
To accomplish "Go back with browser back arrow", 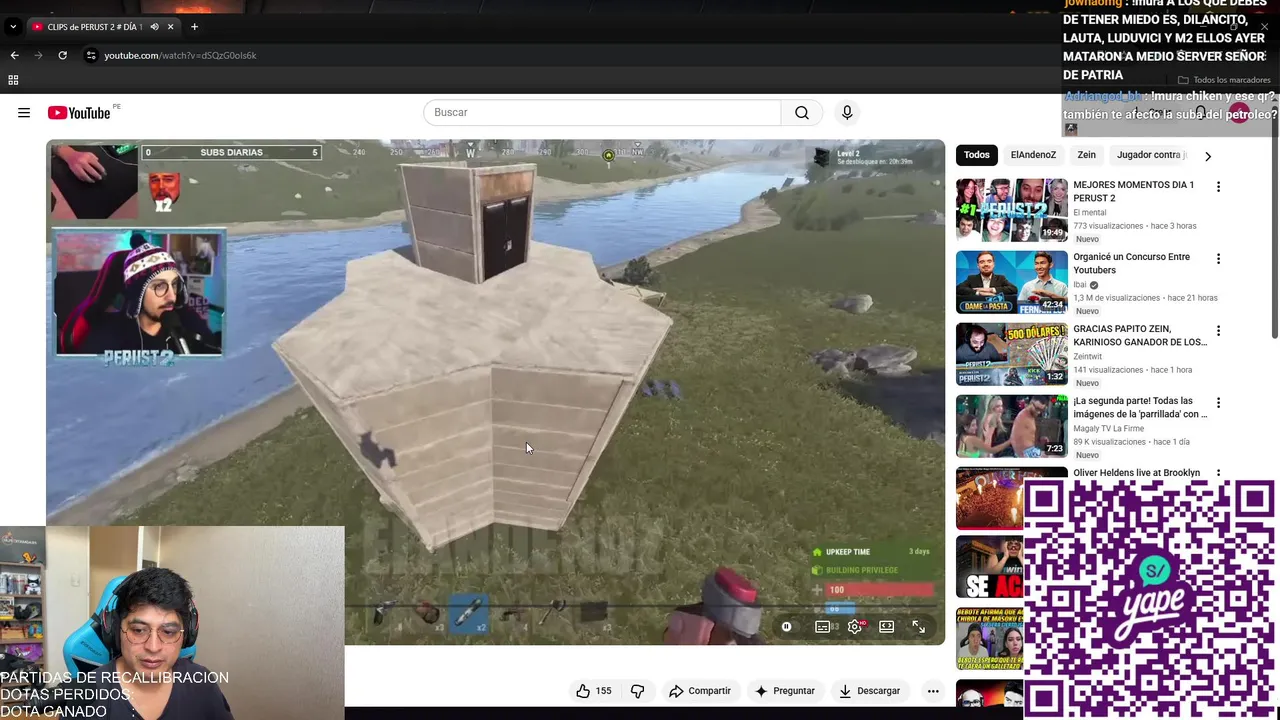I will click(14, 55).
